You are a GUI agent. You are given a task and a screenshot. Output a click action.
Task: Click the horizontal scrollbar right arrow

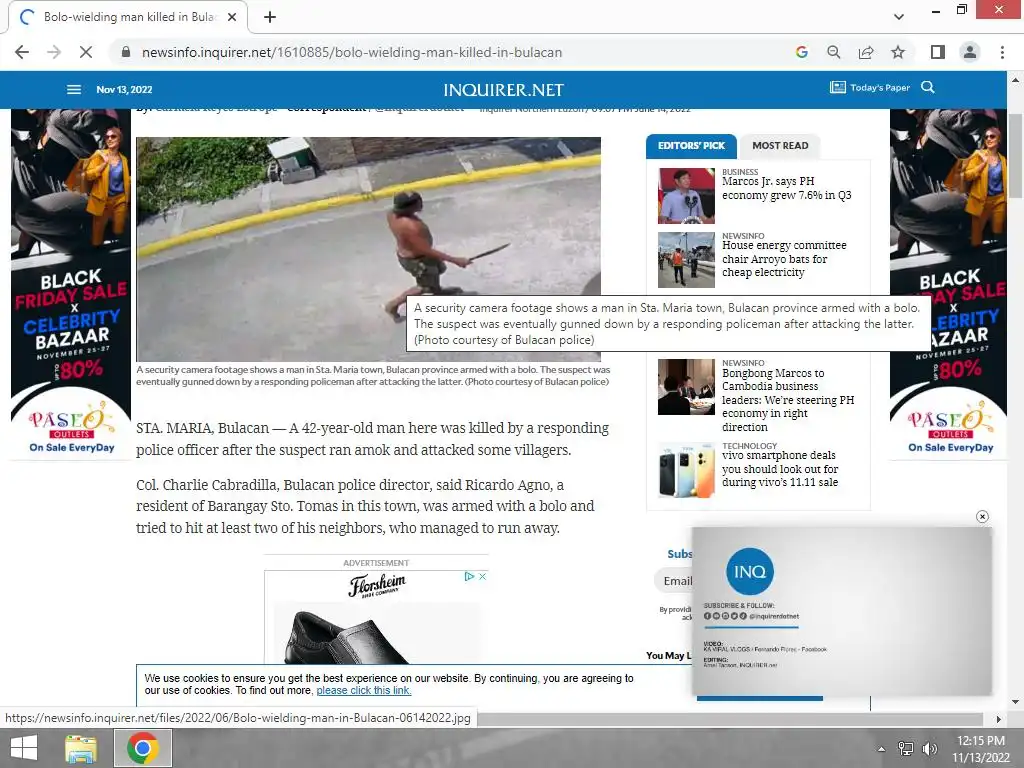[999, 719]
